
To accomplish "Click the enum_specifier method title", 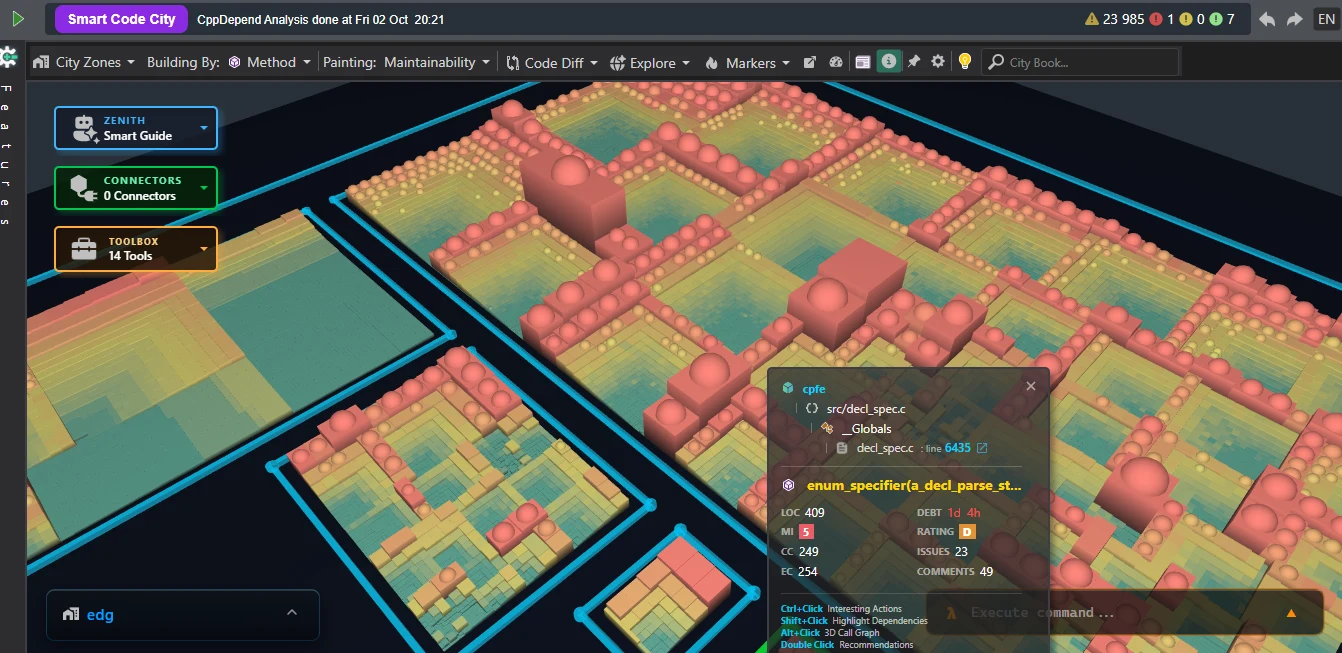I will pos(914,485).
